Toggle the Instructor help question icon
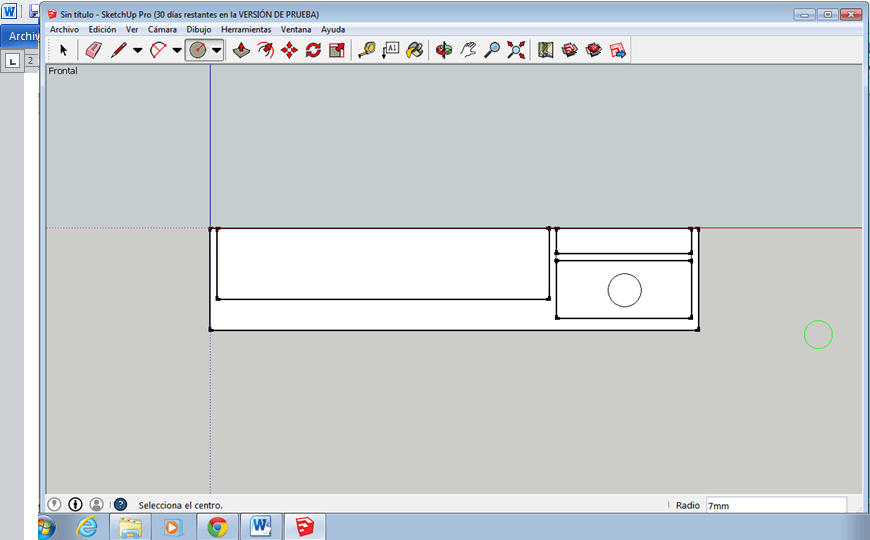This screenshot has width=870, height=540. (120, 504)
